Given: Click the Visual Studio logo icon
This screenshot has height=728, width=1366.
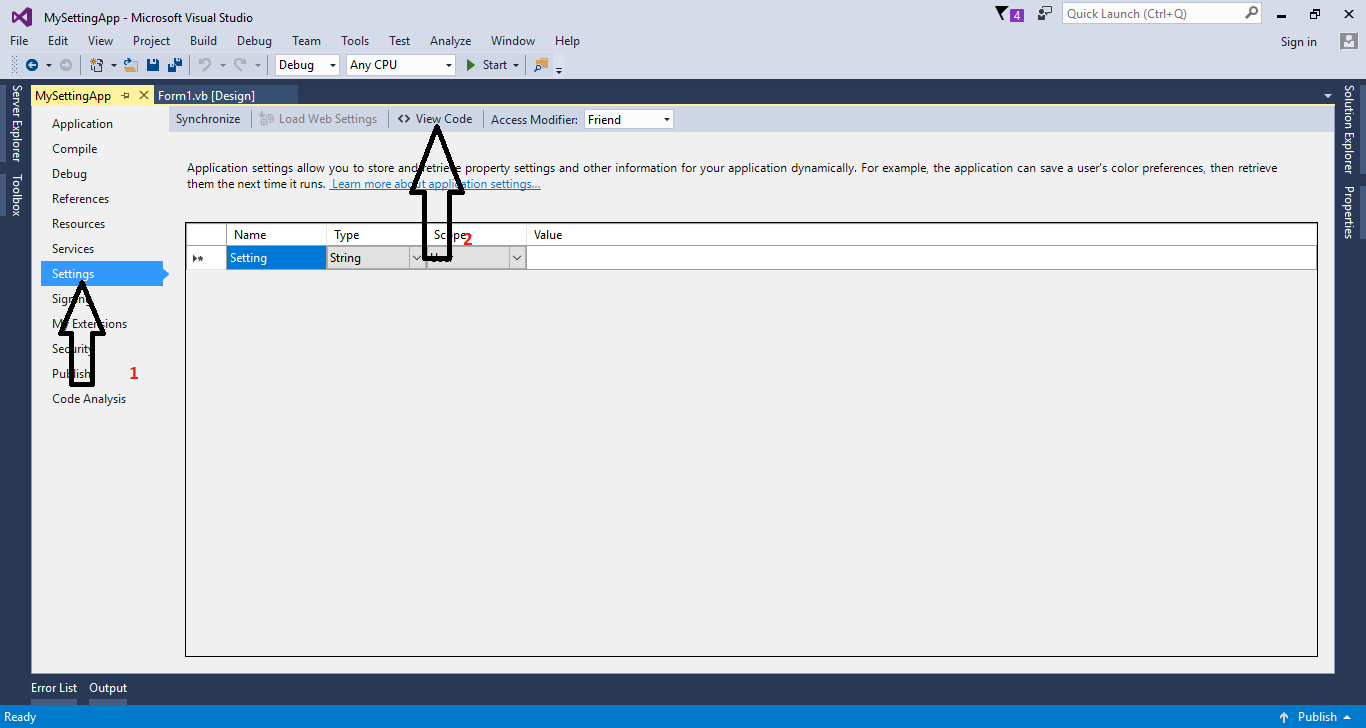Looking at the screenshot, I should (x=21, y=16).
